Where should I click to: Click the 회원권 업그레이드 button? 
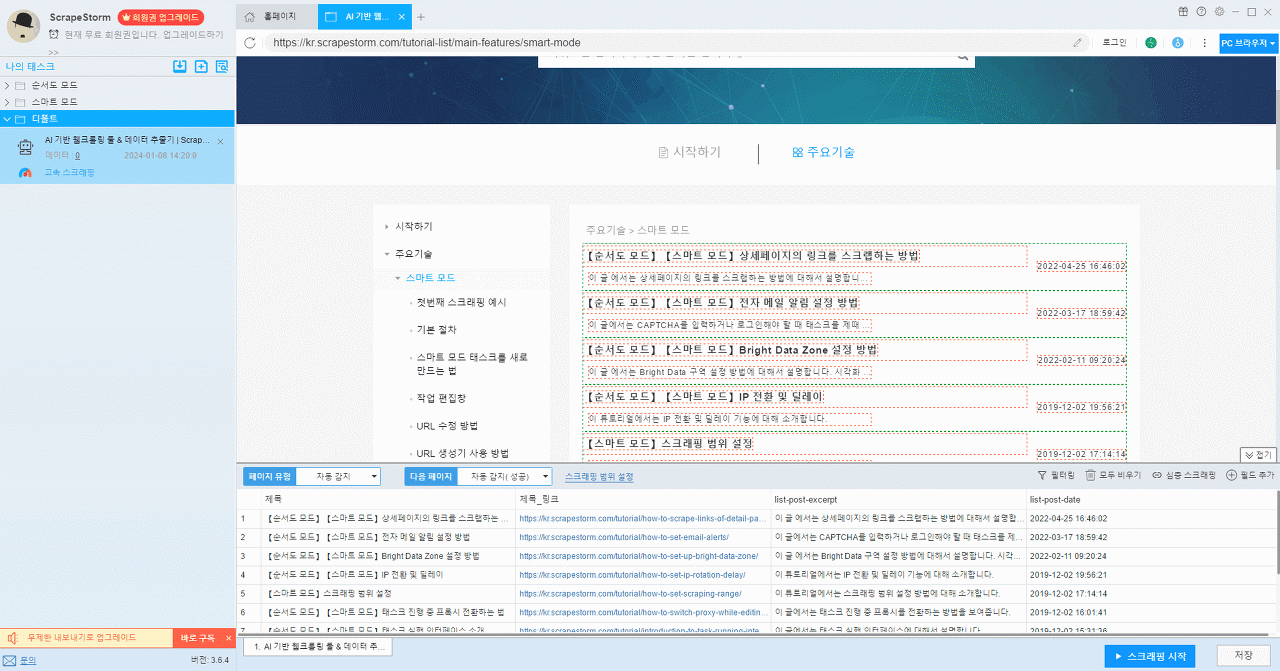[x=160, y=17]
